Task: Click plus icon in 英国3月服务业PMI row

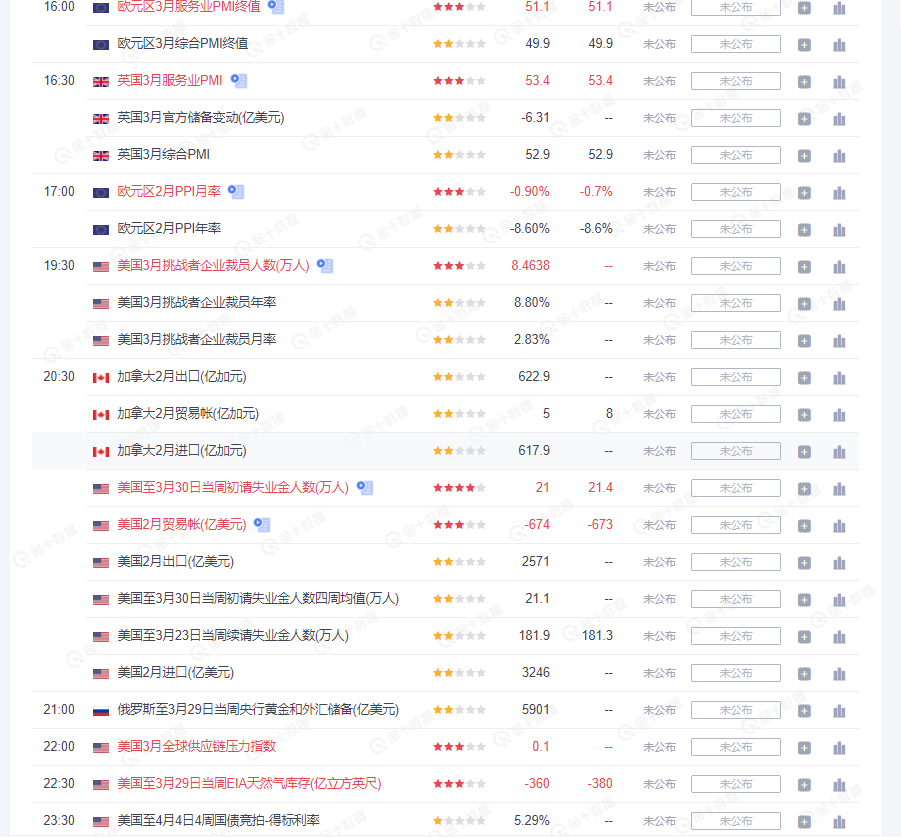Action: [x=804, y=82]
